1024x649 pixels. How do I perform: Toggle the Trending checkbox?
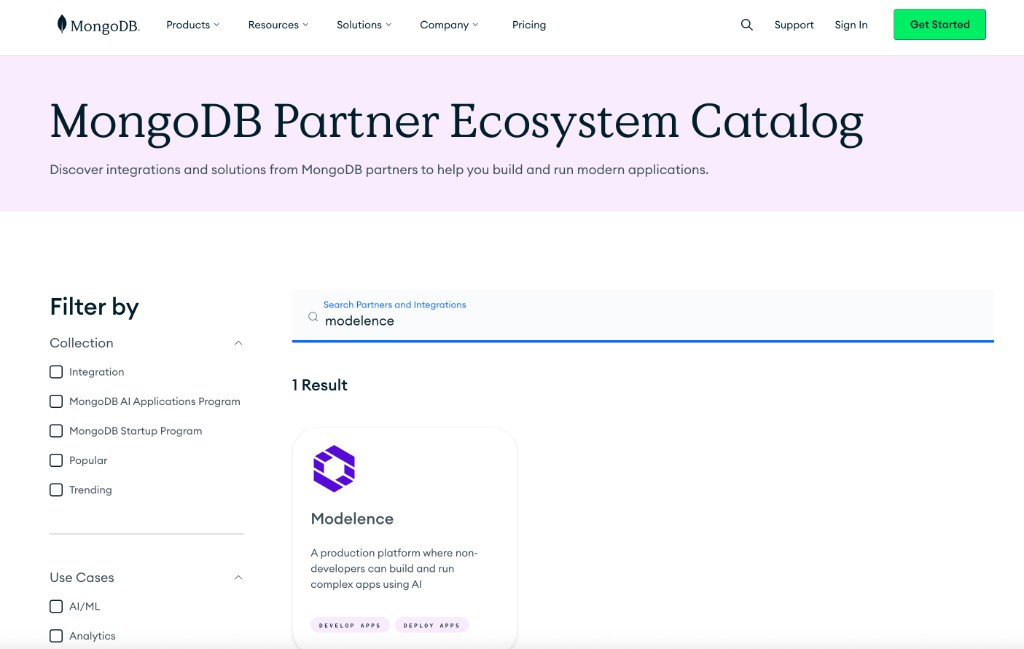56,490
